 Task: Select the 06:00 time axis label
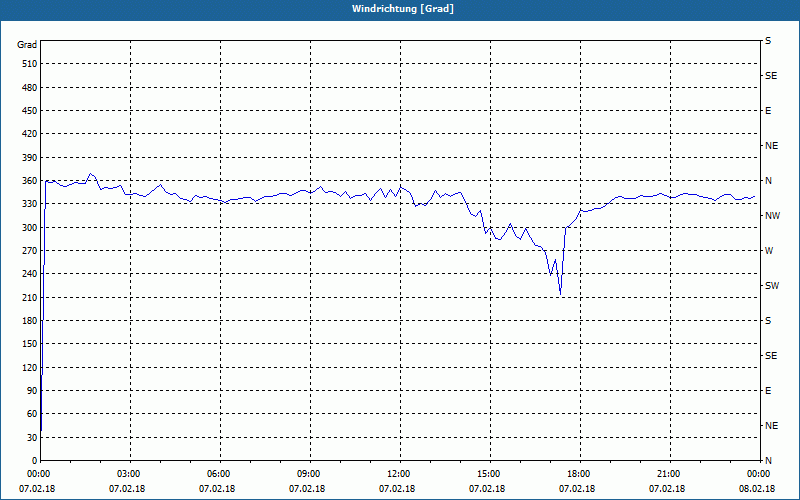[220, 474]
